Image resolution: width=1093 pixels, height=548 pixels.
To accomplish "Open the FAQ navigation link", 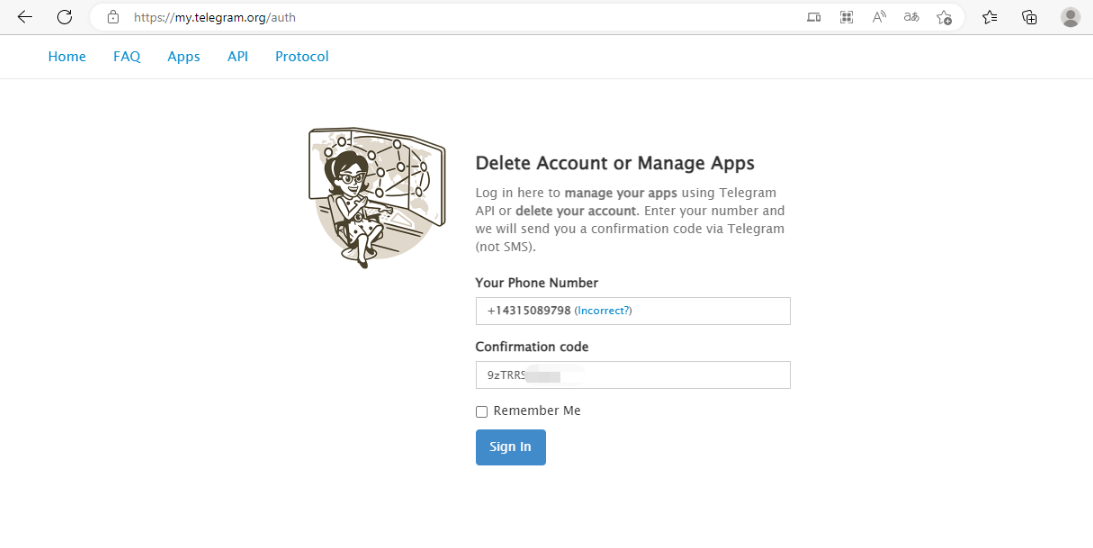I will pyautogui.click(x=127, y=56).
